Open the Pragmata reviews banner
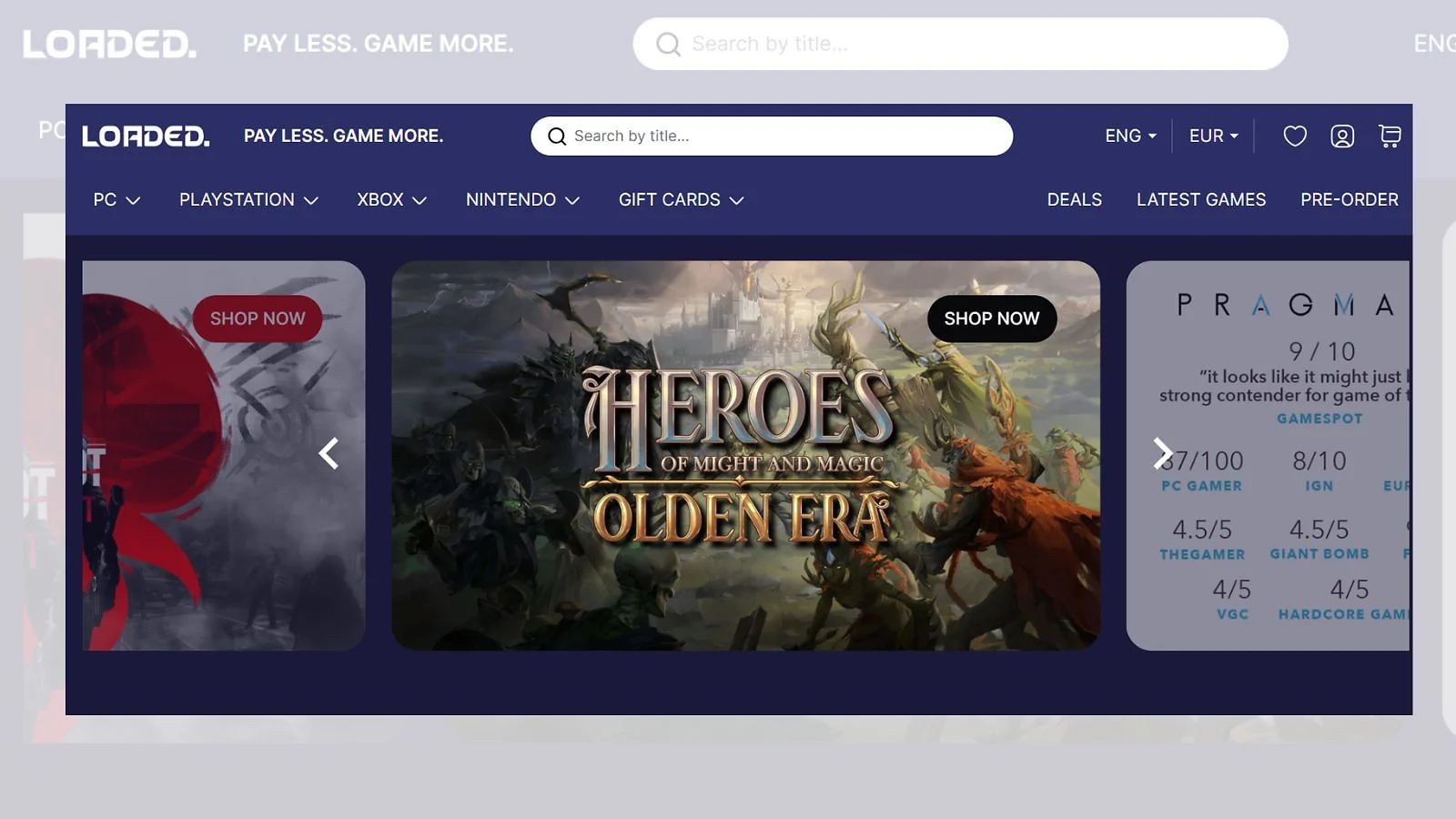The width and height of the screenshot is (1456, 819). [x=1268, y=455]
